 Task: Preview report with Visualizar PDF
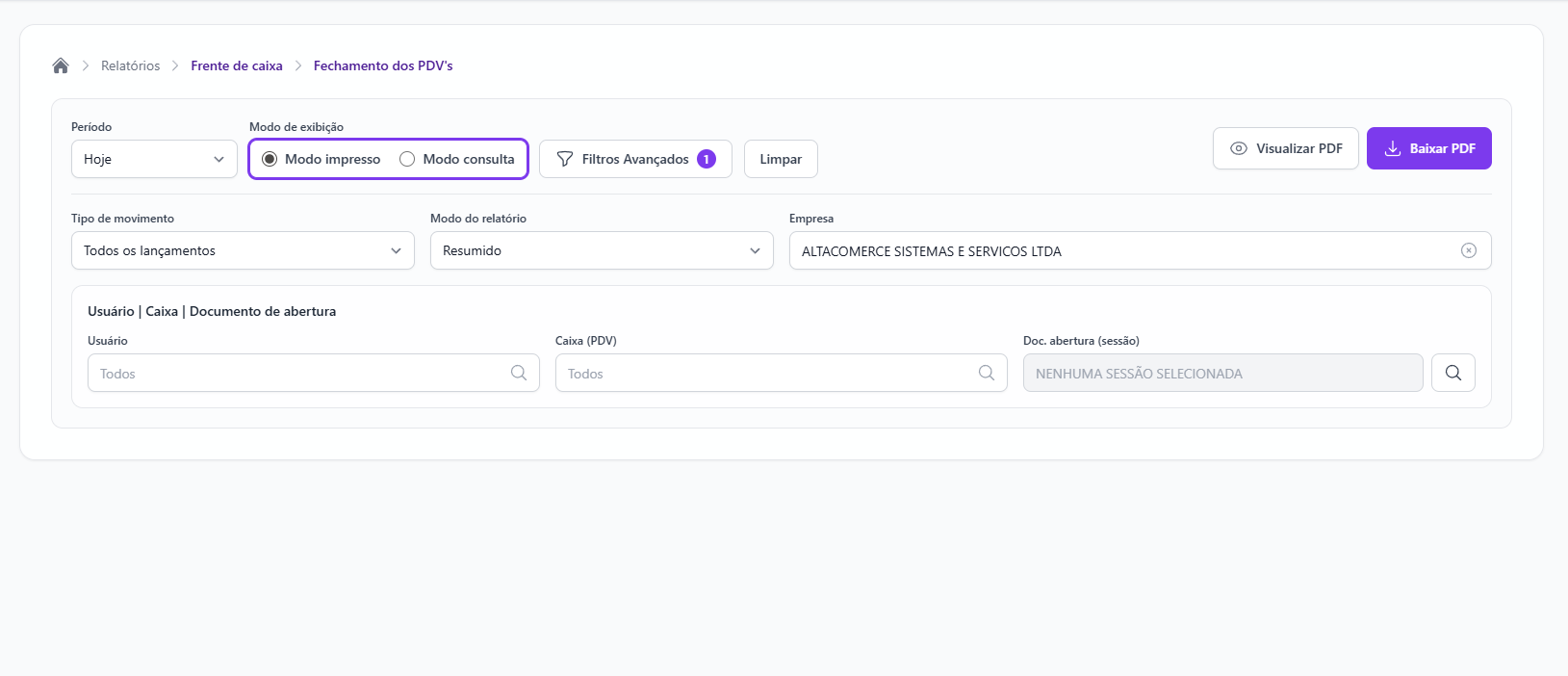(x=1286, y=148)
